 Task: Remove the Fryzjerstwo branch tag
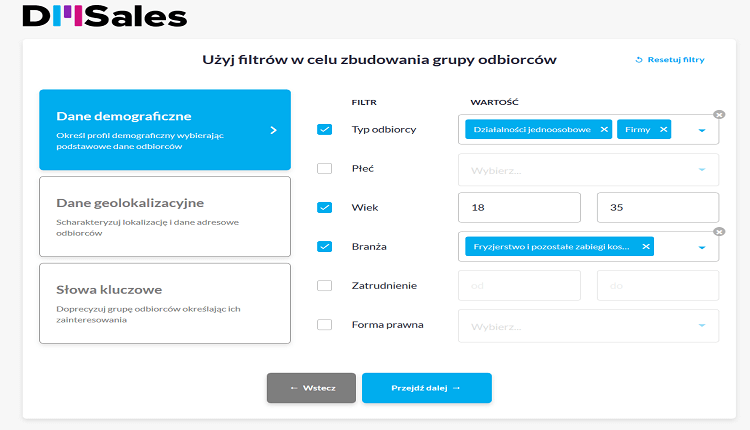pos(646,246)
